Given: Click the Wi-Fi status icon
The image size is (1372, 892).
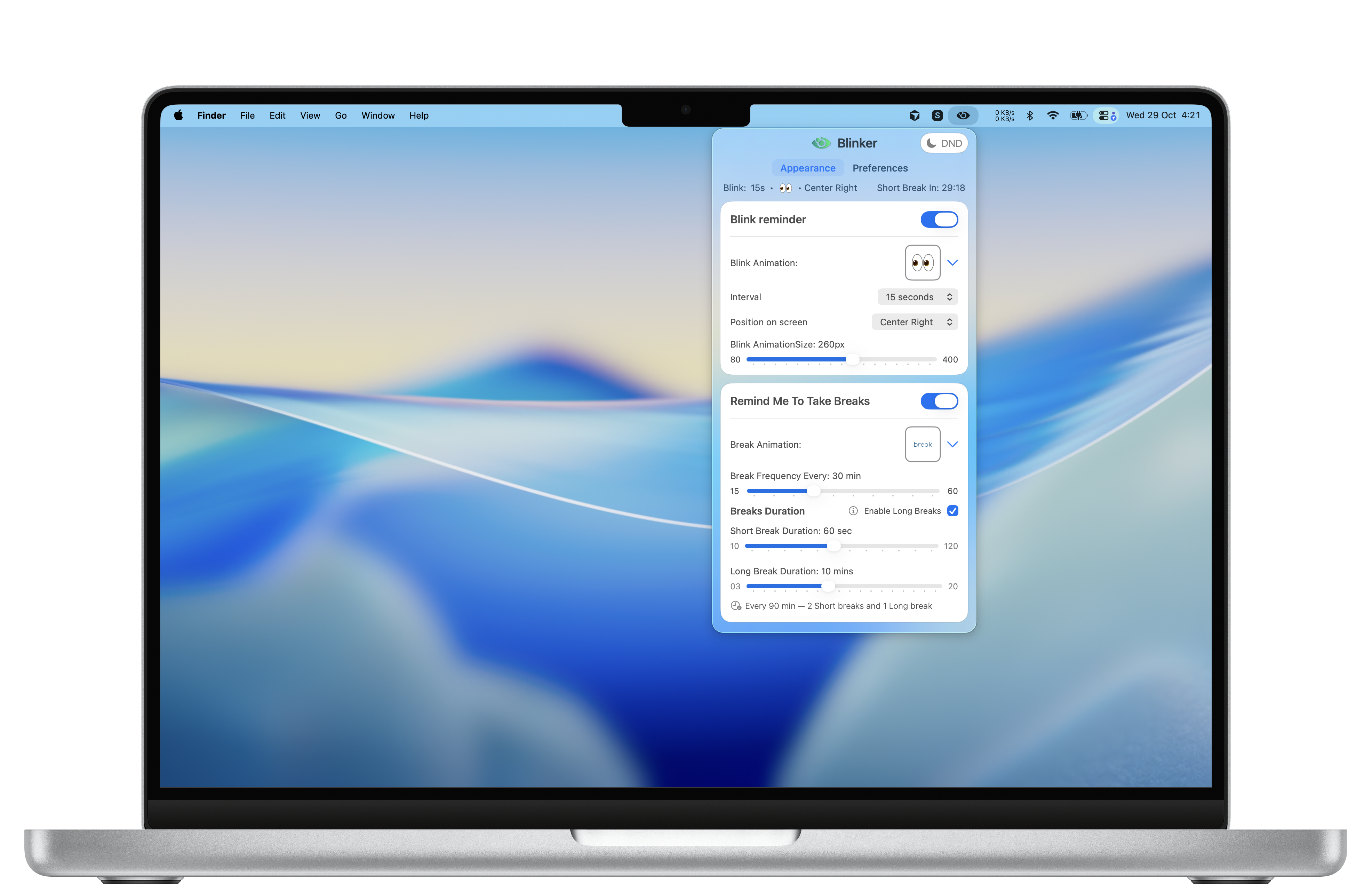Looking at the screenshot, I should tap(1053, 115).
